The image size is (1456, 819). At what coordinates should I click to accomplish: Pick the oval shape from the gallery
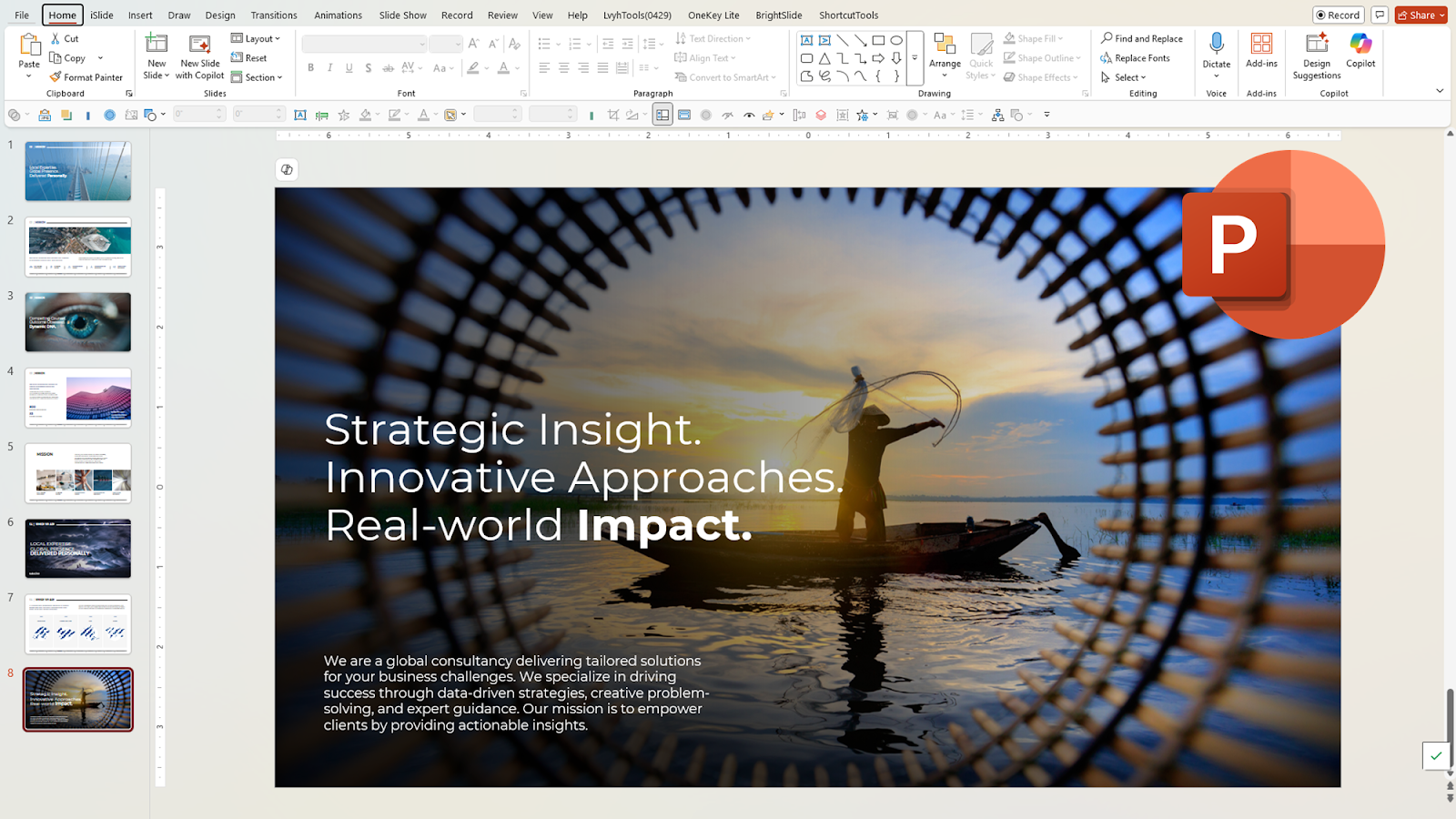[896, 40]
